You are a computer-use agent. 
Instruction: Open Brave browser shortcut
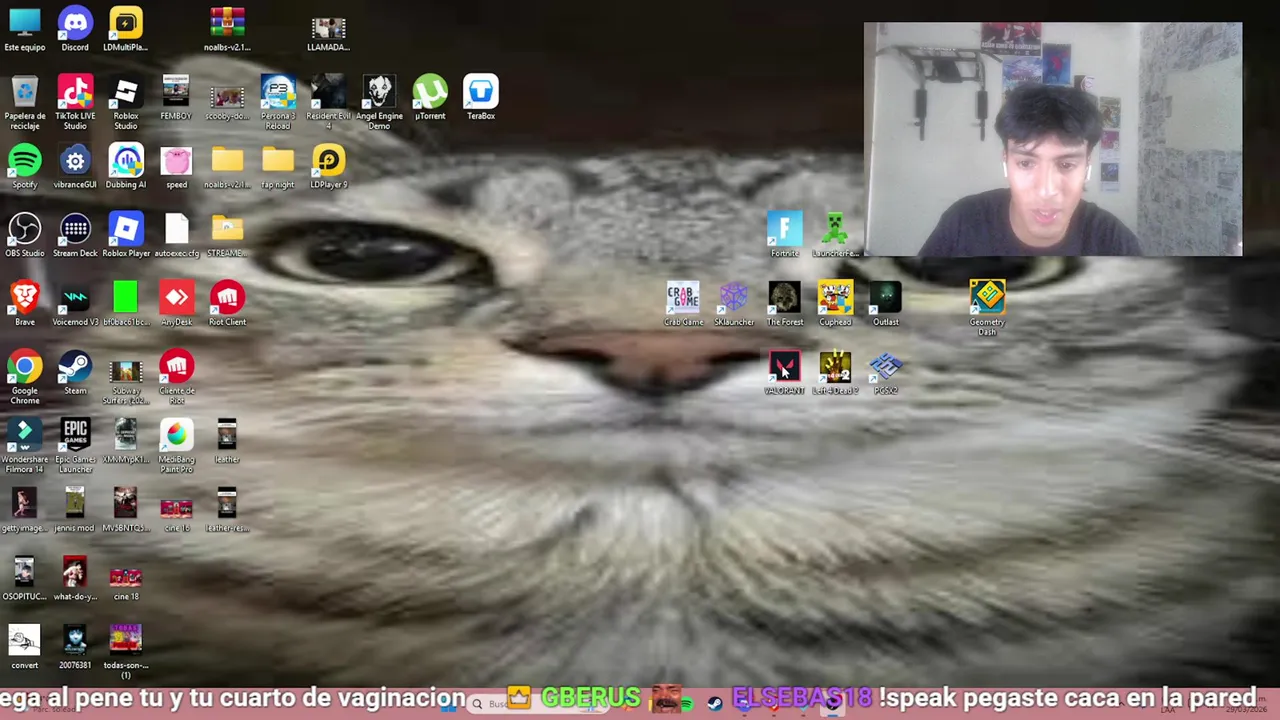pos(25,304)
